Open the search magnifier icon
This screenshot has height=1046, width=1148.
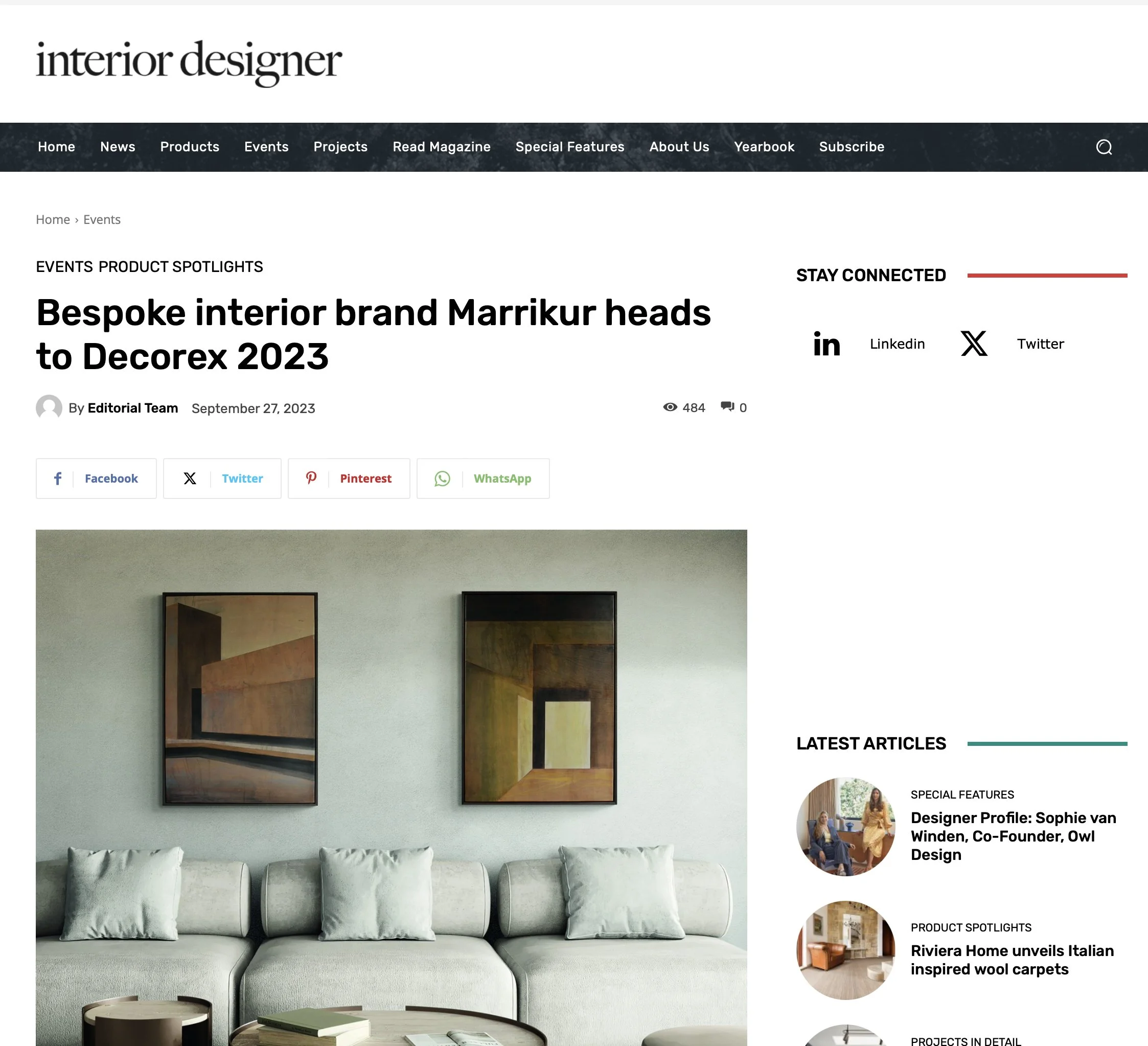1104,147
